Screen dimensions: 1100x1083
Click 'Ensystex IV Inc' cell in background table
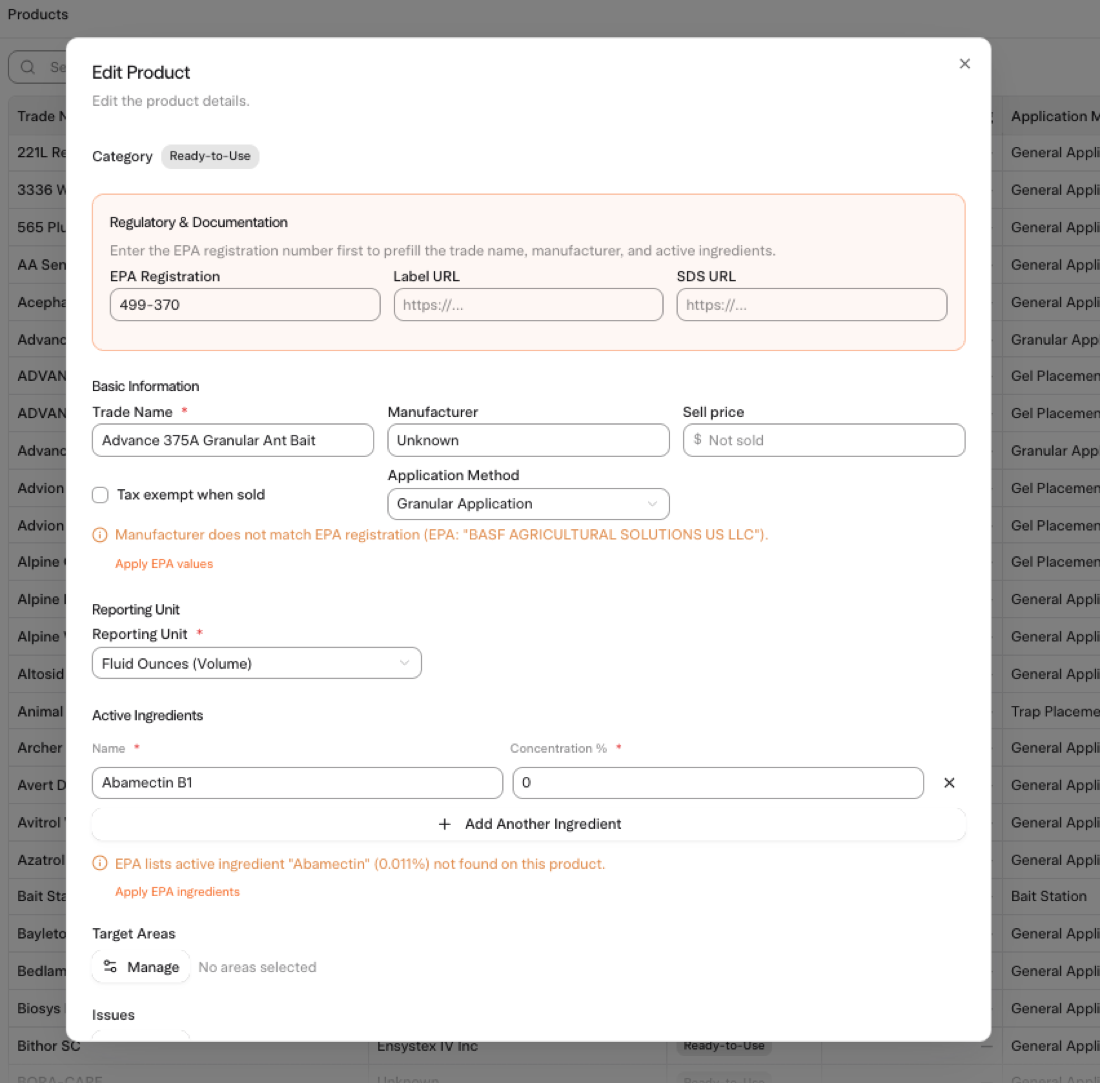[x=427, y=1046]
